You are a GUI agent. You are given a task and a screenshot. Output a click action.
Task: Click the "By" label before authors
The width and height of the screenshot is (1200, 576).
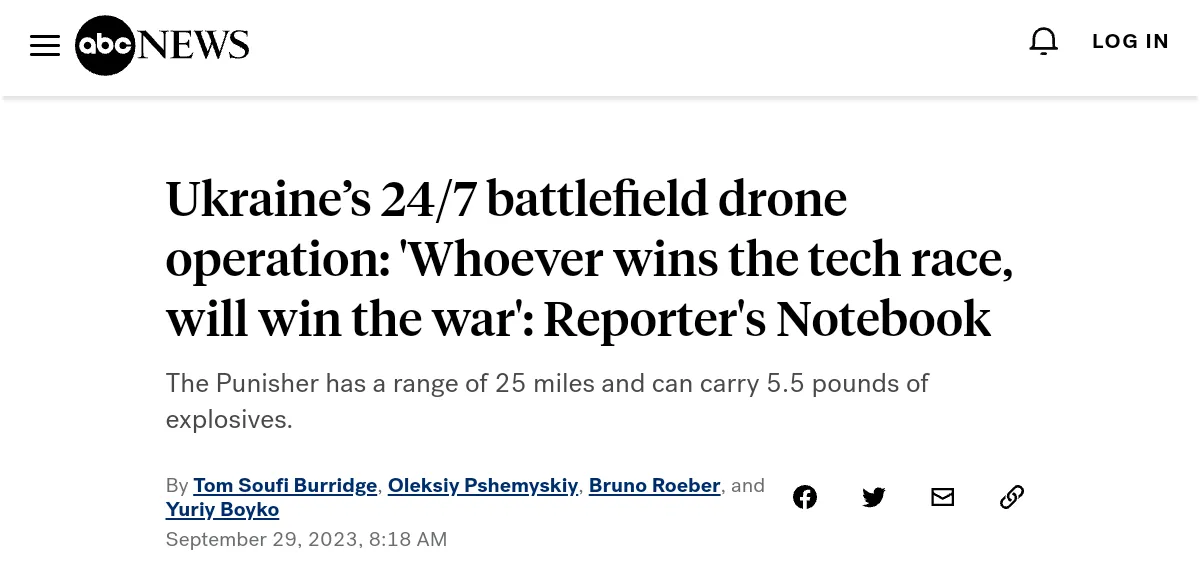177,485
